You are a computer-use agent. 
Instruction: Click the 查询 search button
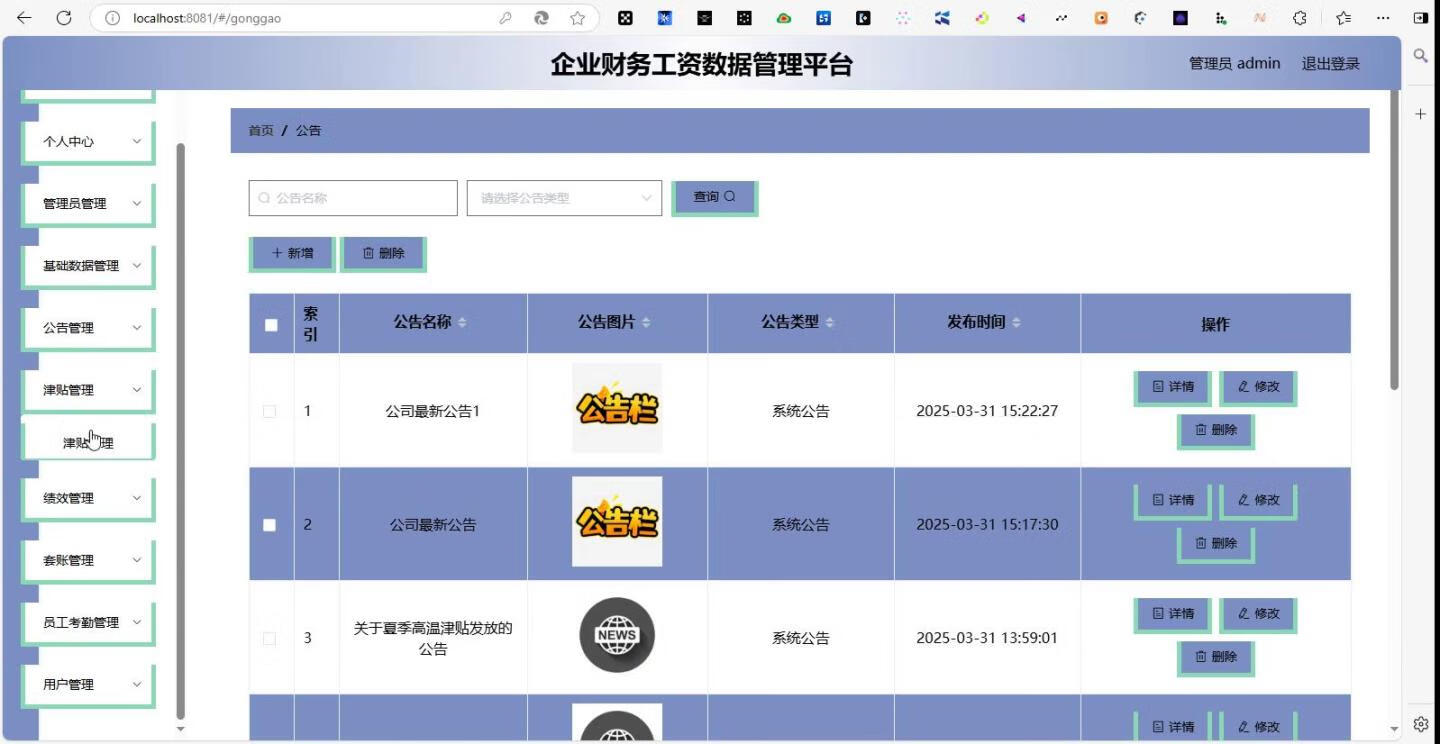(714, 197)
